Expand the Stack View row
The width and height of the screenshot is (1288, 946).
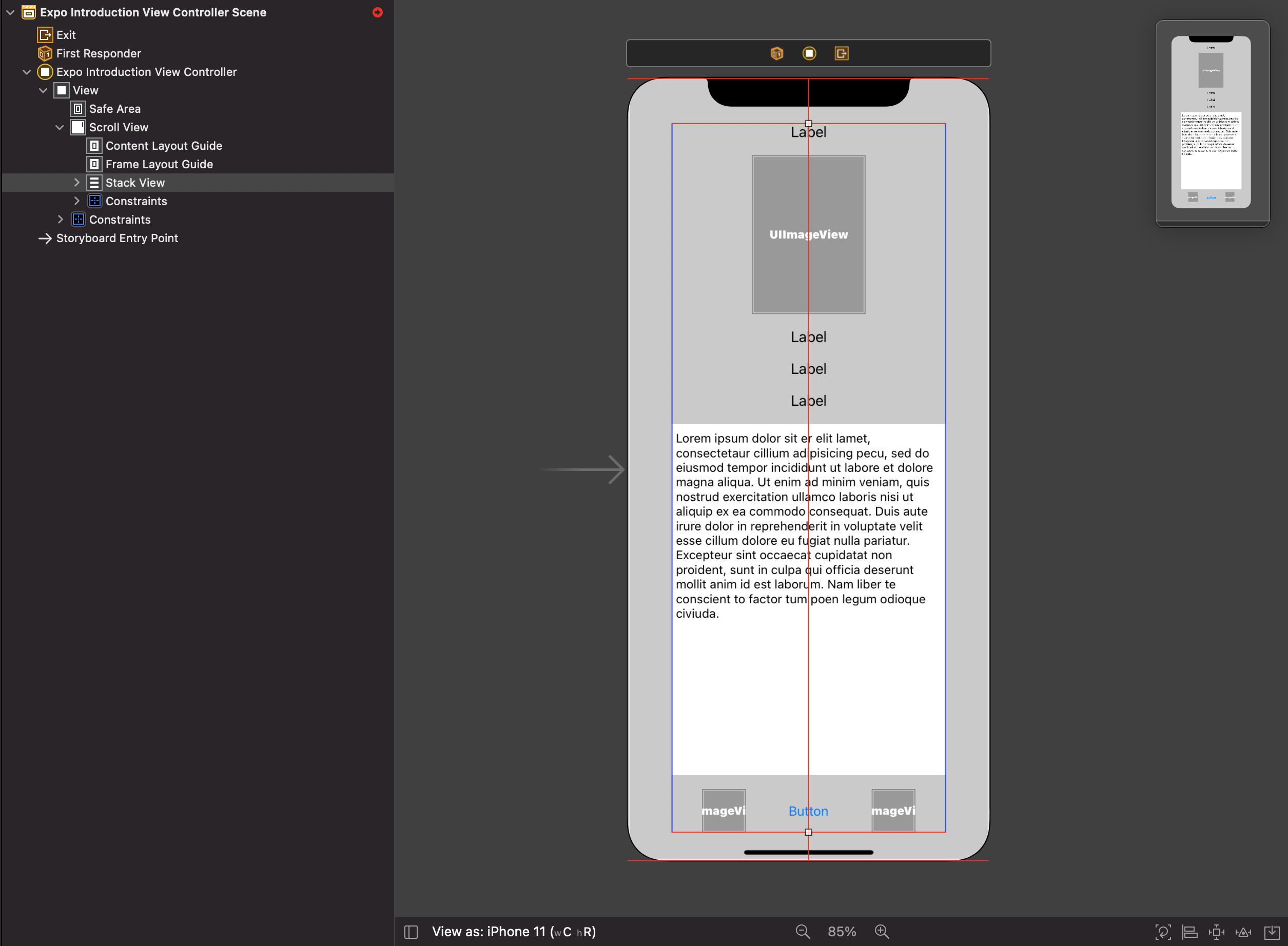[76, 183]
